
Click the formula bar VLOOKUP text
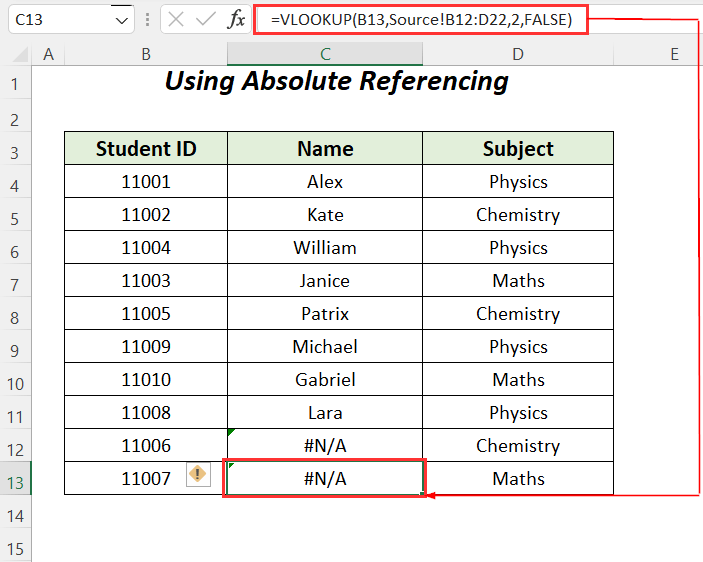click(421, 20)
